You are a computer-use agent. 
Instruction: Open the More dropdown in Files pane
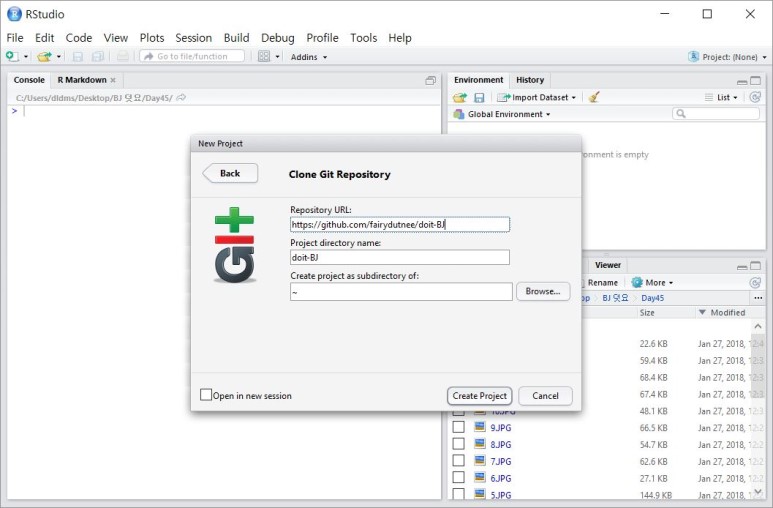tap(652, 282)
